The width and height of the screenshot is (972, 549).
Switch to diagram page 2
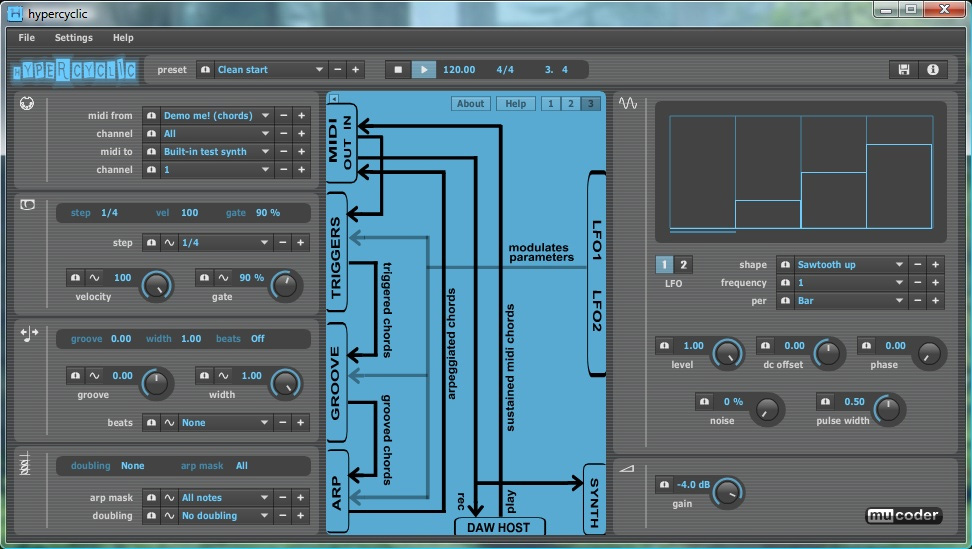coord(571,103)
